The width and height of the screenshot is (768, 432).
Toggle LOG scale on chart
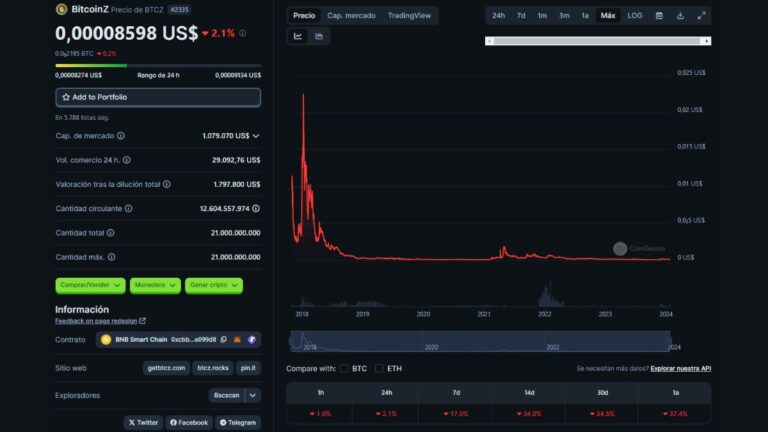point(635,16)
